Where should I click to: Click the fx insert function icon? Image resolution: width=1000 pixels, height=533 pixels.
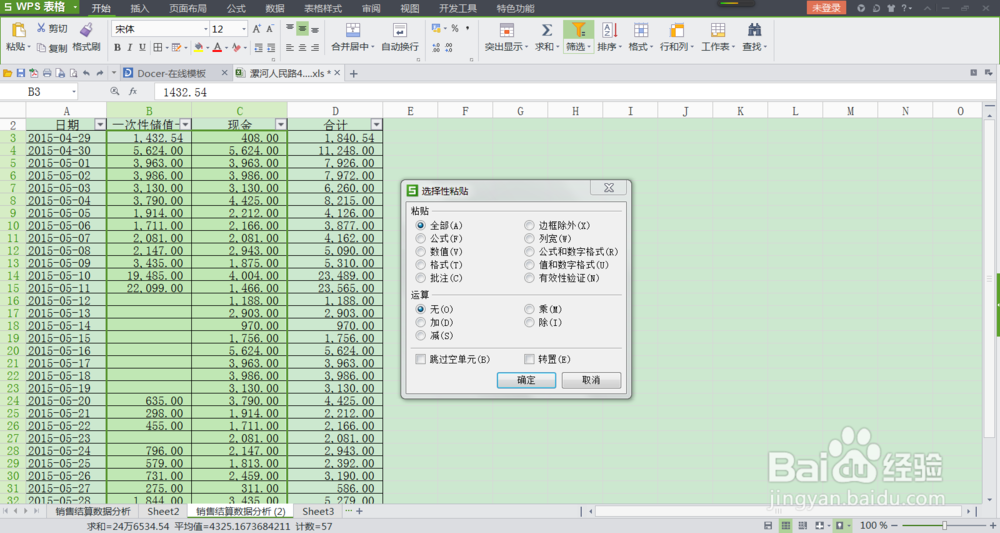(133, 92)
